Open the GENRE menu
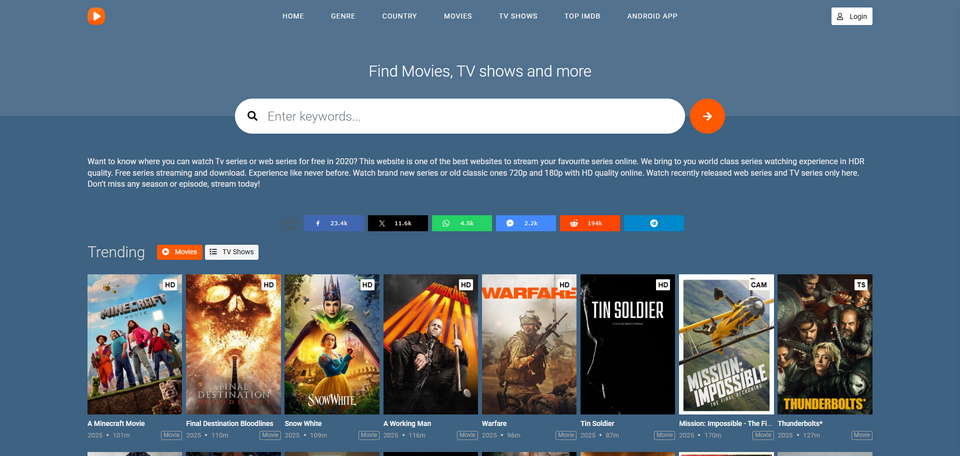 (343, 16)
